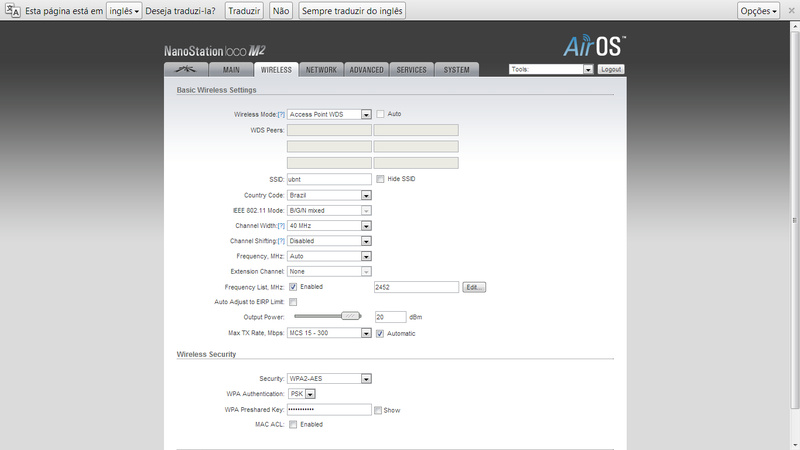Screen dimensions: 800x450
Task: Uncheck the Automatic TX rate checkbox
Action: pos(380,333)
